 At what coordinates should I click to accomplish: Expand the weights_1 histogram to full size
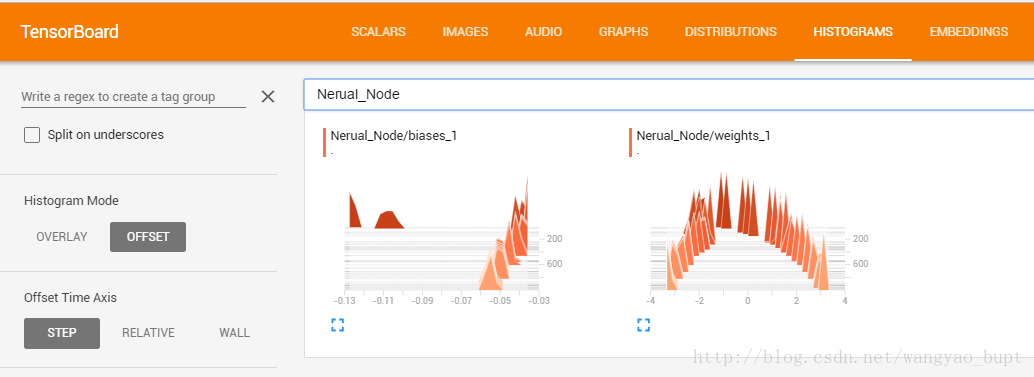(644, 324)
